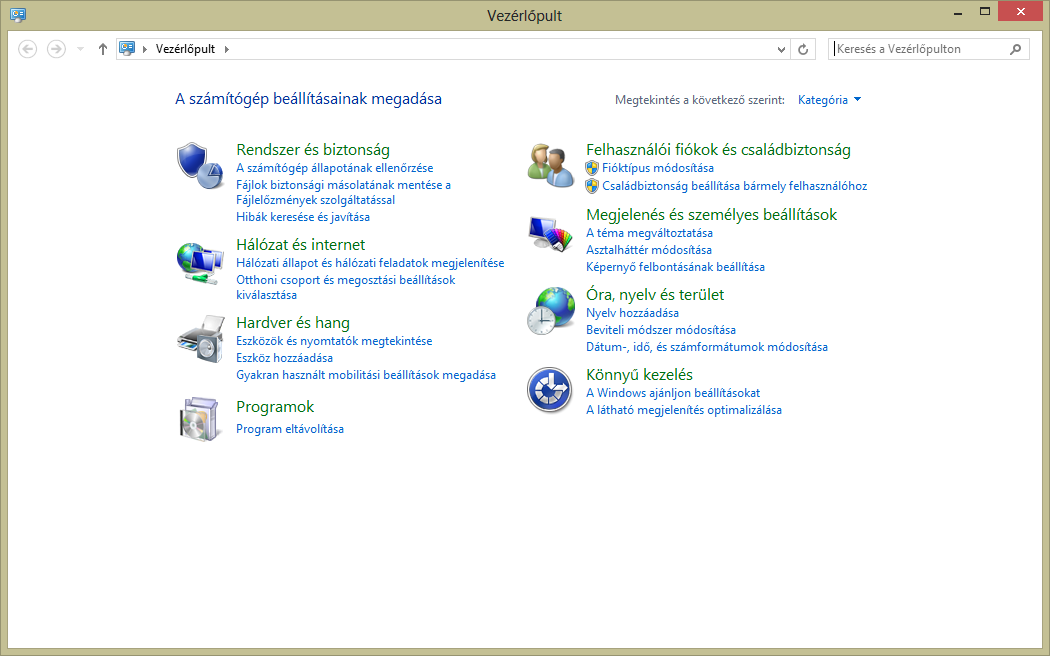Open Családbiztonság beállítása bármely felhasználóhoz

735,186
